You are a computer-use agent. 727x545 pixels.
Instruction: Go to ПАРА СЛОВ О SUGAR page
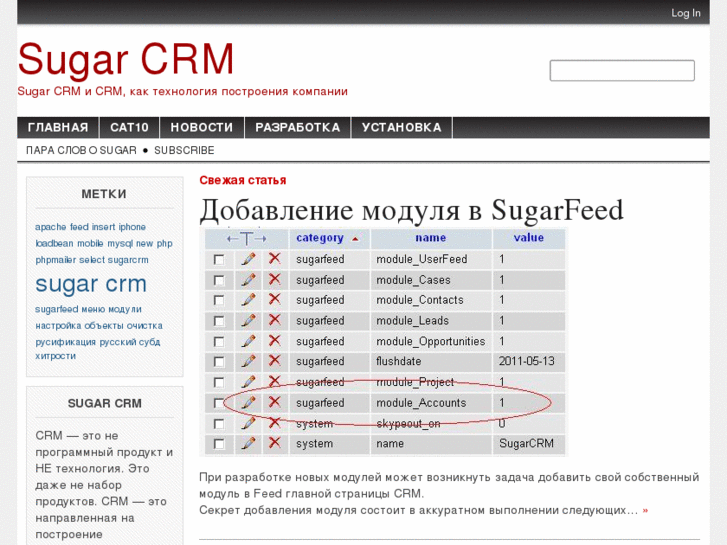point(81,150)
